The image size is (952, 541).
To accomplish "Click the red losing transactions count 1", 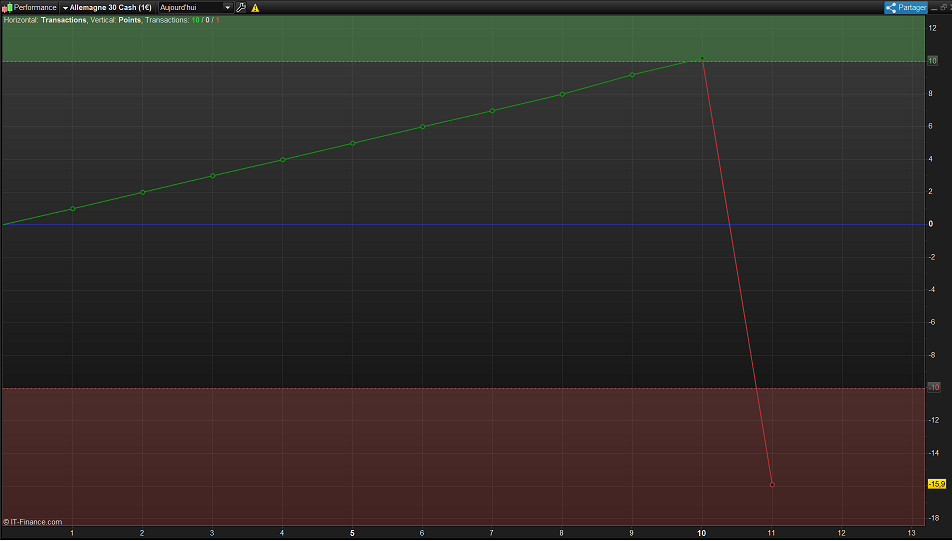I will point(217,20).
